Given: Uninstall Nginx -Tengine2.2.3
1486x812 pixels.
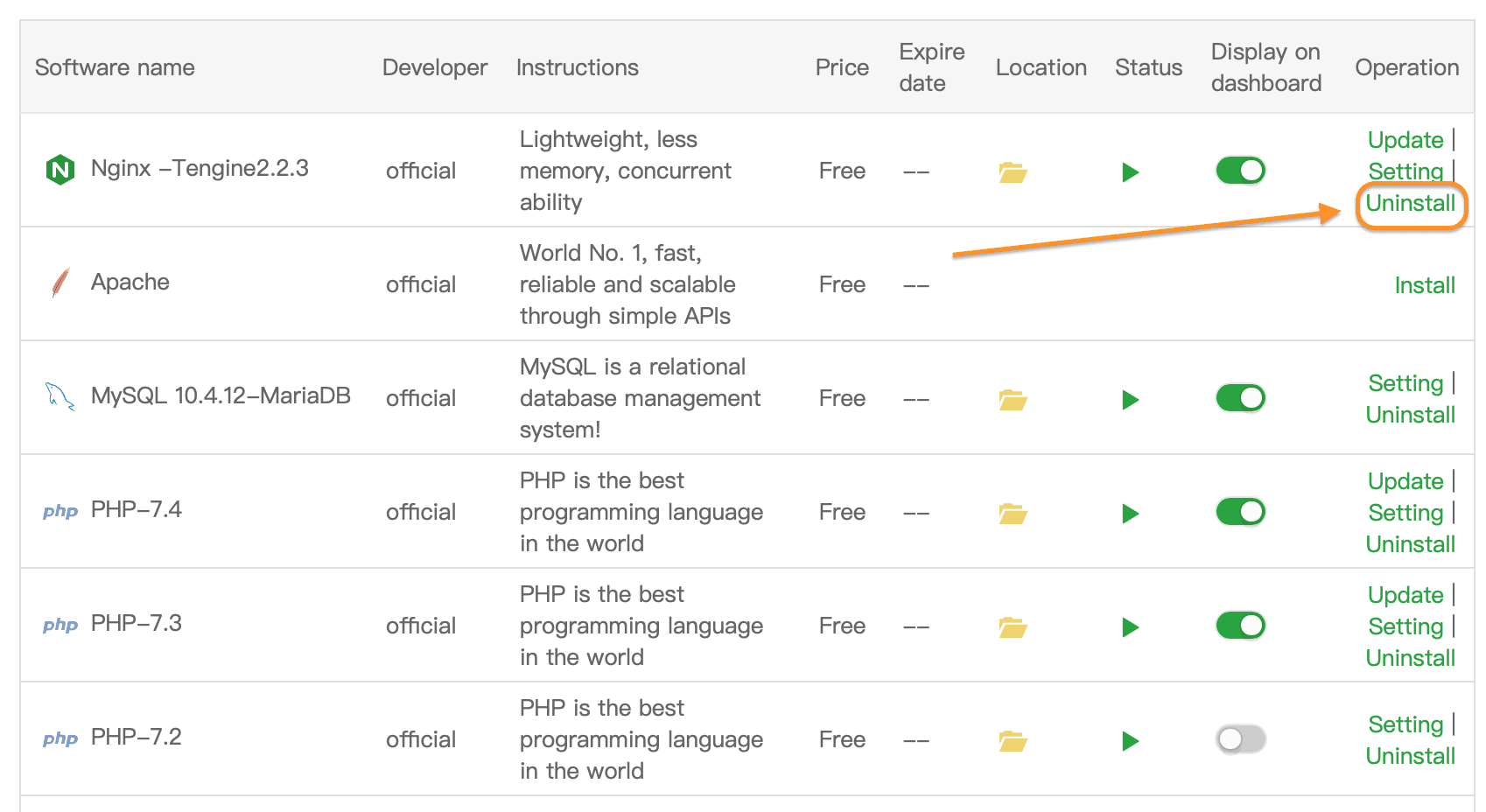Looking at the screenshot, I should 1410,203.
